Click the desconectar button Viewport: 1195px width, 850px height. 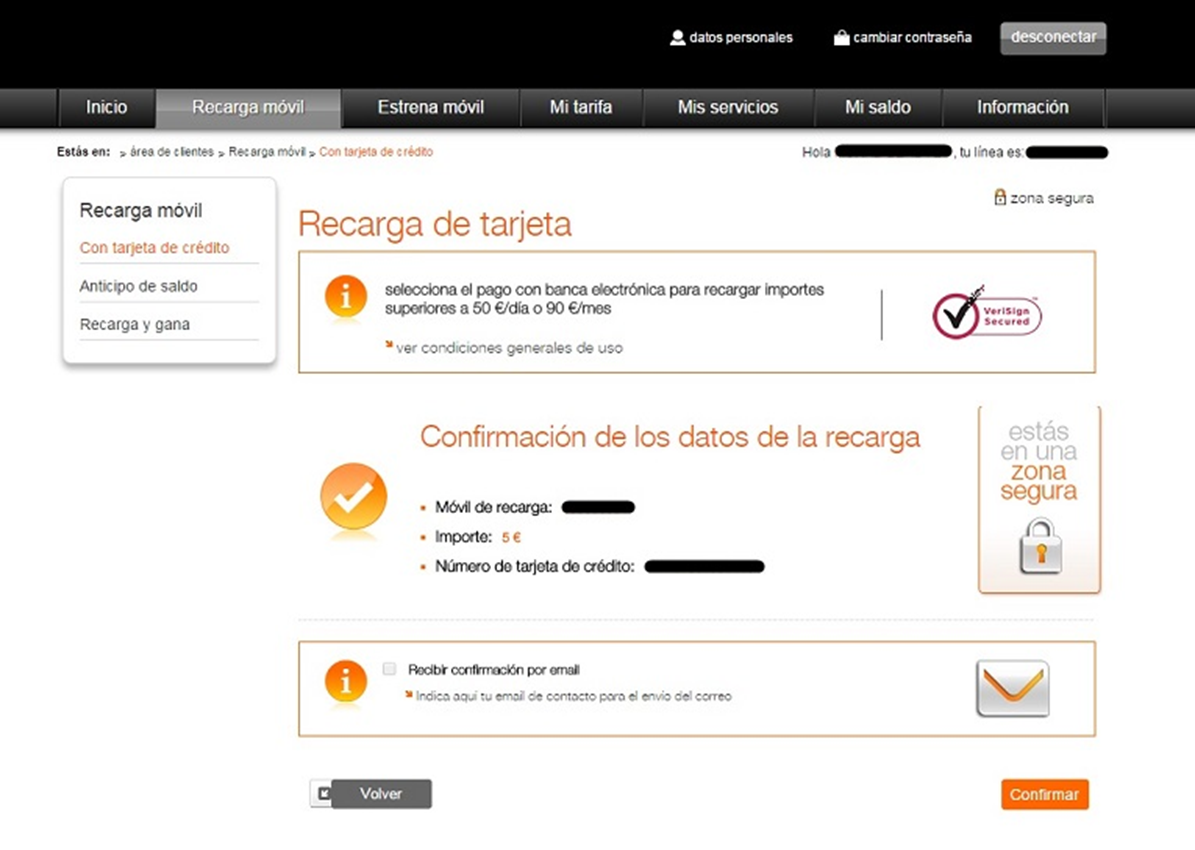click(x=1053, y=38)
